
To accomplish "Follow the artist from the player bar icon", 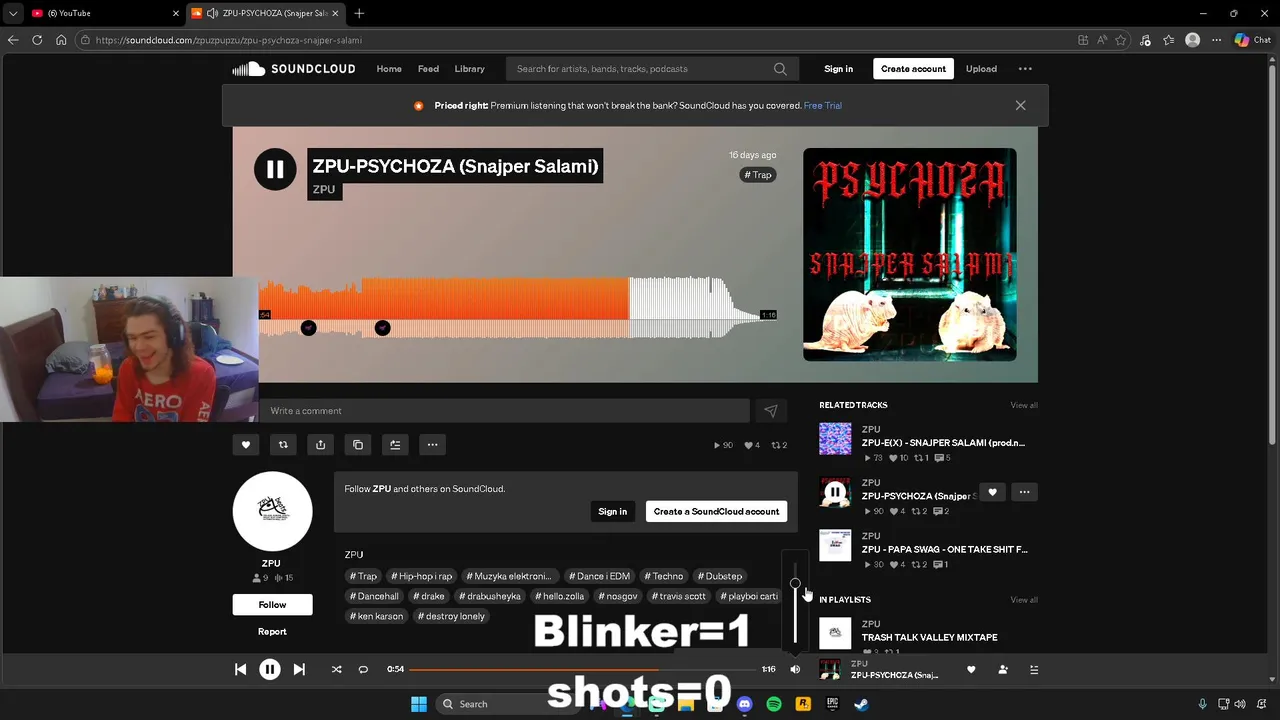I will click(x=1003, y=669).
